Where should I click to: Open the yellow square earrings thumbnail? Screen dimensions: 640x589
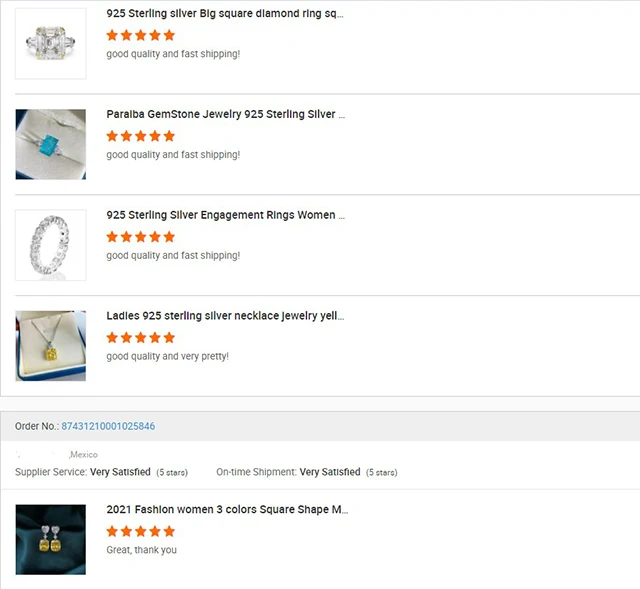(50, 540)
